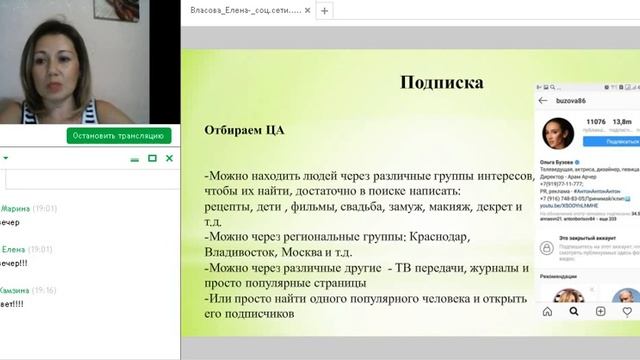Click the Ольга Бузова profile name

[556, 162]
